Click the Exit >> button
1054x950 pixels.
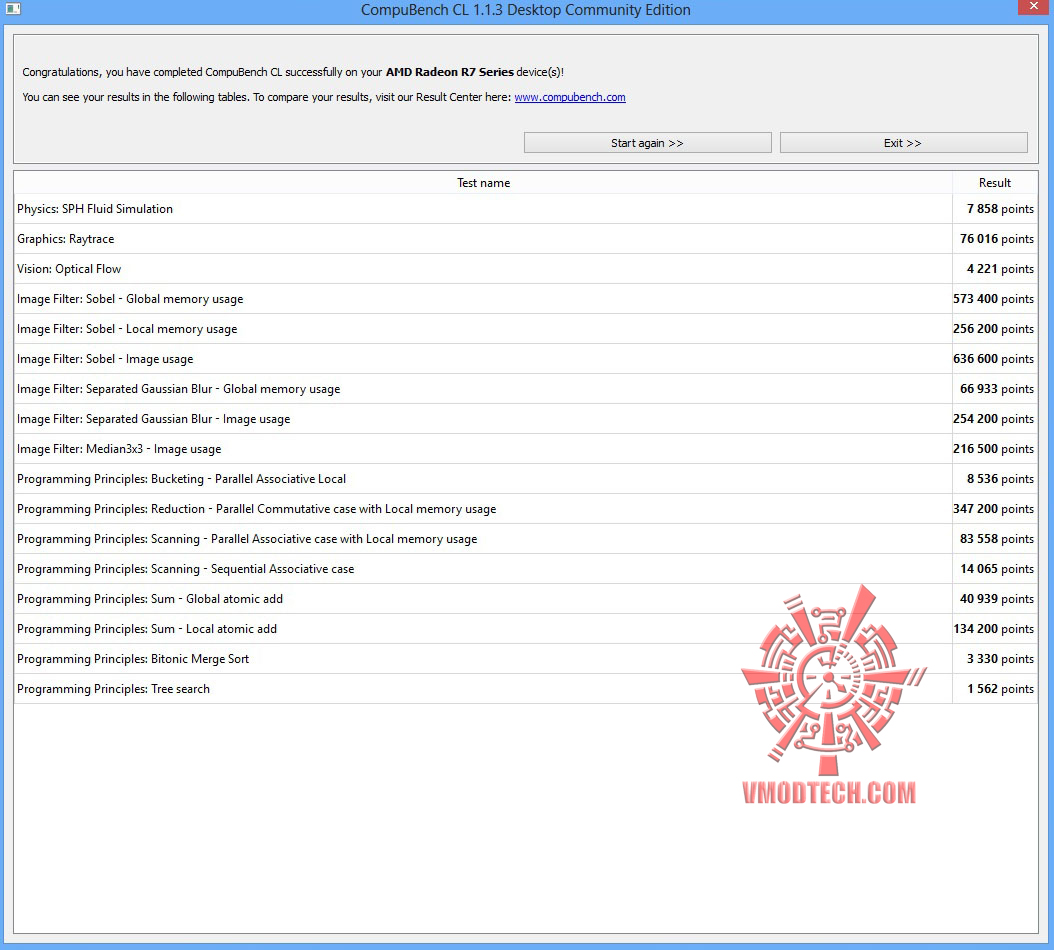(903, 143)
